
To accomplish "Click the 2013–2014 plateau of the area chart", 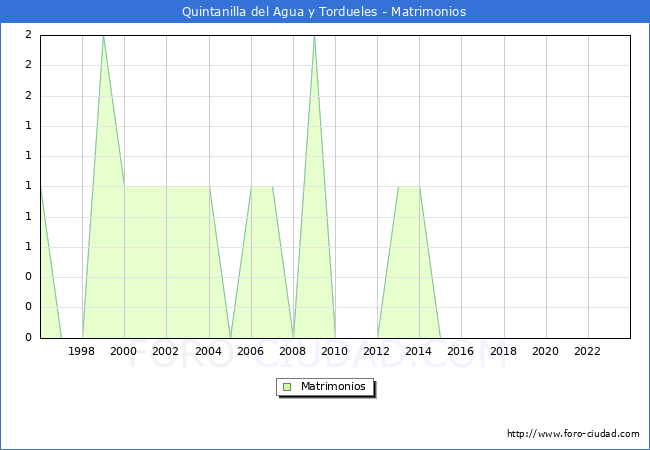I will [409, 187].
